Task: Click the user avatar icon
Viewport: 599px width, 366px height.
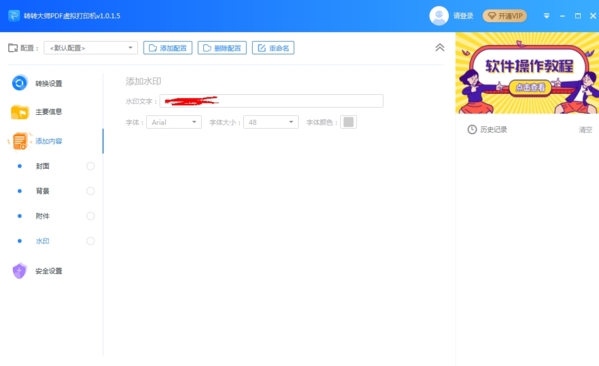Action: coord(439,16)
